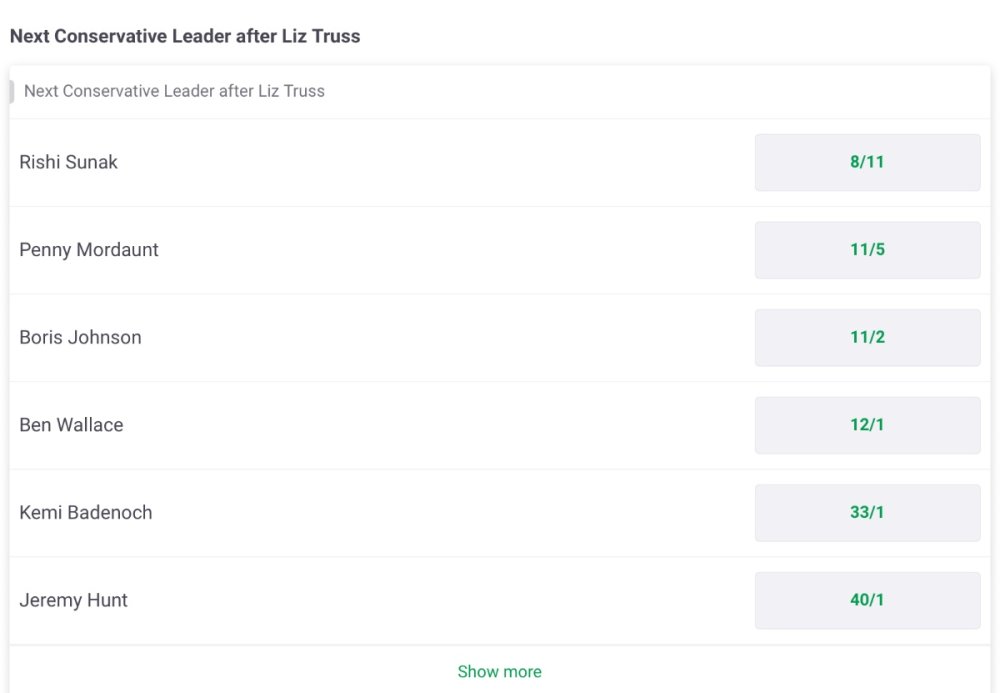Select the Boris Johnson name text
This screenshot has height=693, width=1000.
[80, 337]
